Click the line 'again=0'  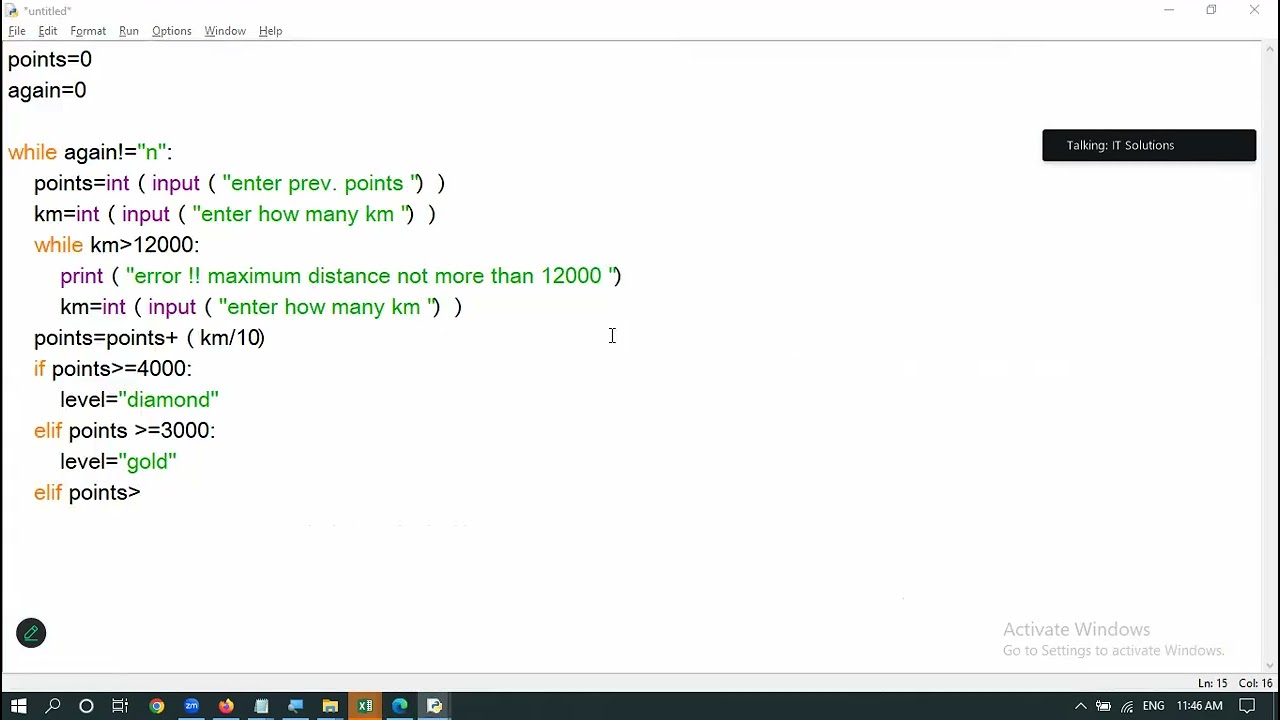click(x=47, y=91)
